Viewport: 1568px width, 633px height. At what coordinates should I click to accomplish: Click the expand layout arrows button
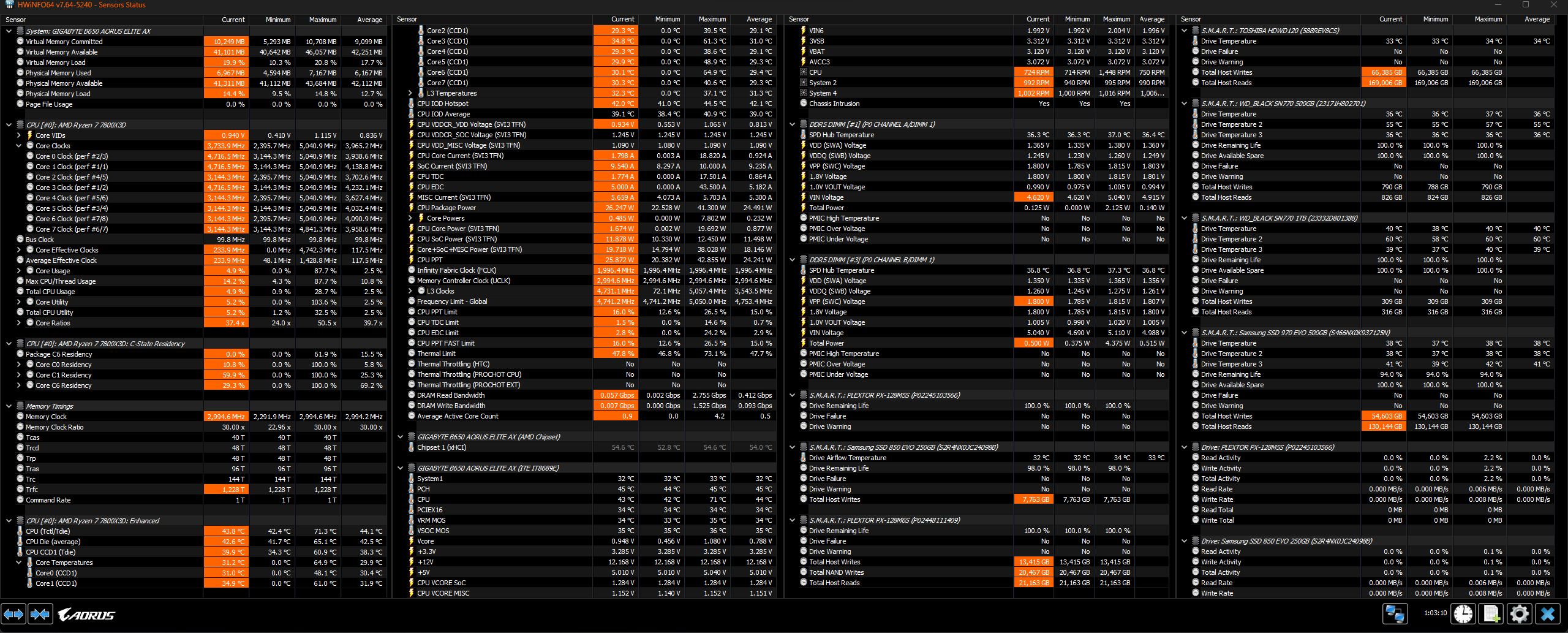coord(13,614)
